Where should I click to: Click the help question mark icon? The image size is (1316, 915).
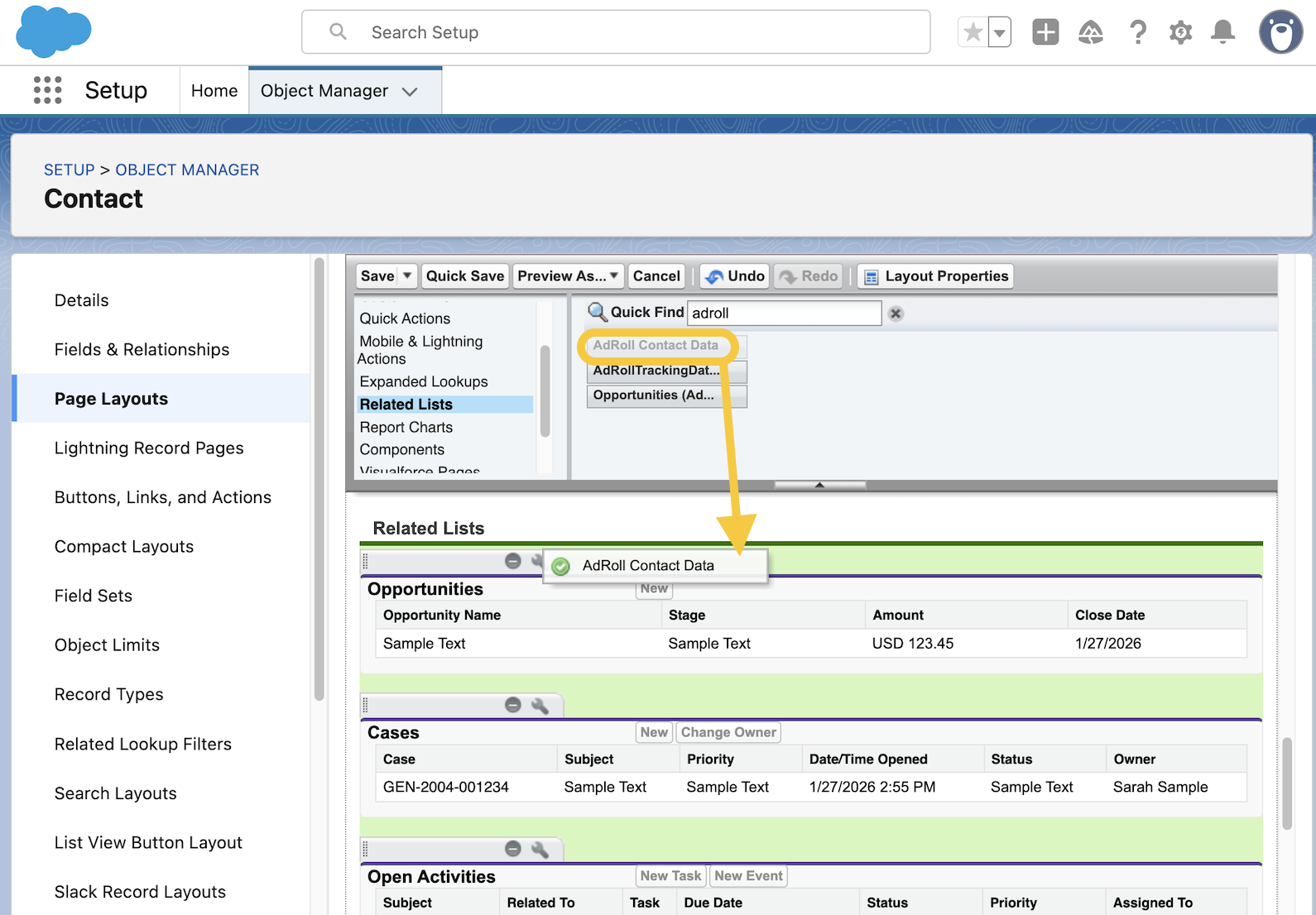coord(1138,32)
